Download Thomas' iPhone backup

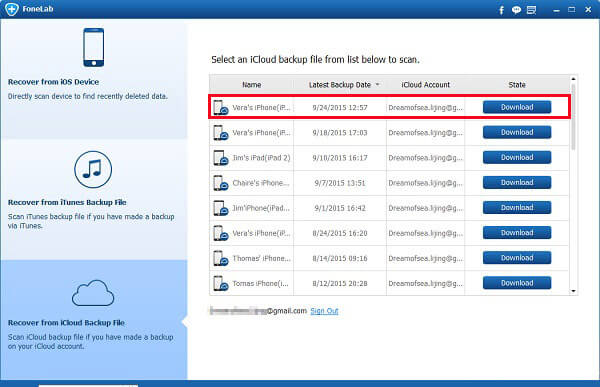[x=517, y=258]
